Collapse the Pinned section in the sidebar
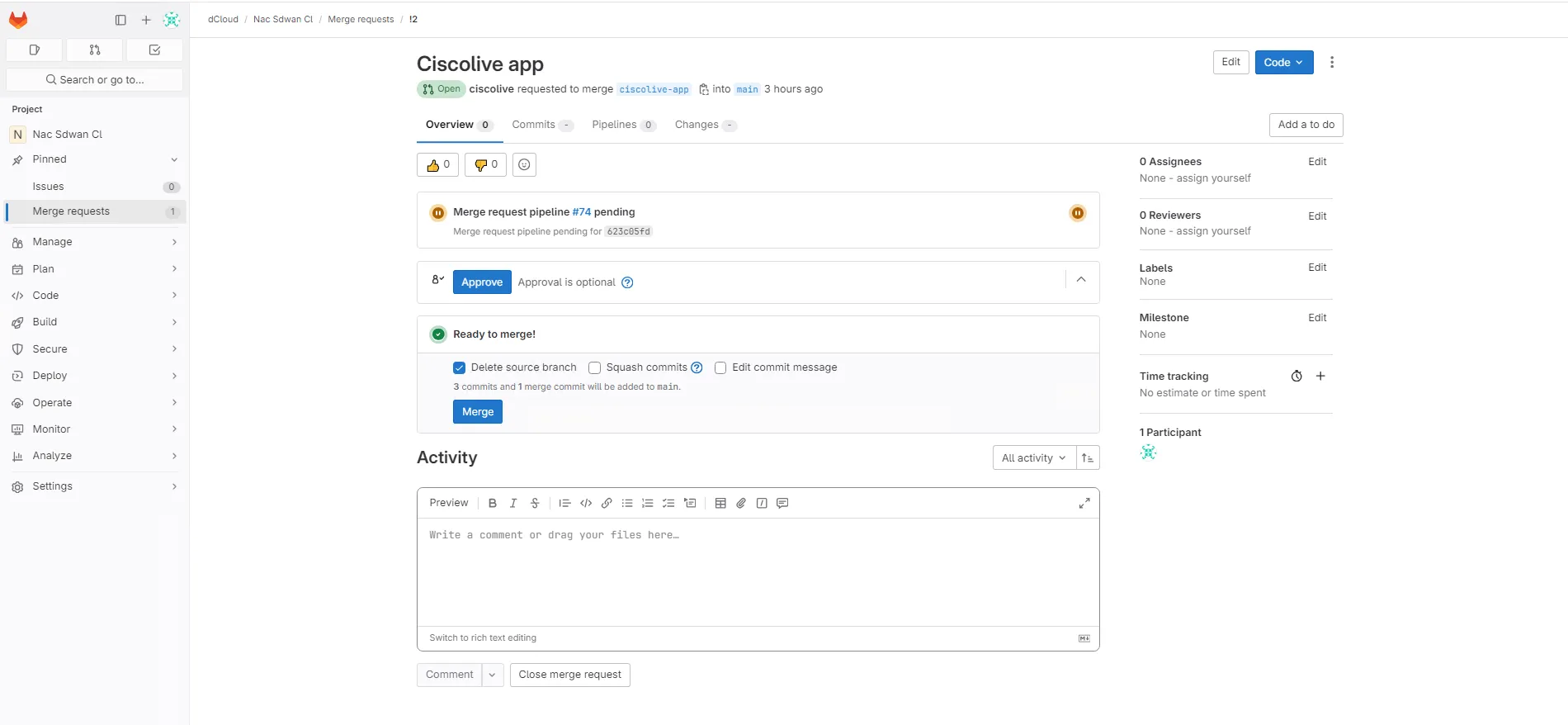Viewport: 1568px width, 725px height. (x=174, y=159)
